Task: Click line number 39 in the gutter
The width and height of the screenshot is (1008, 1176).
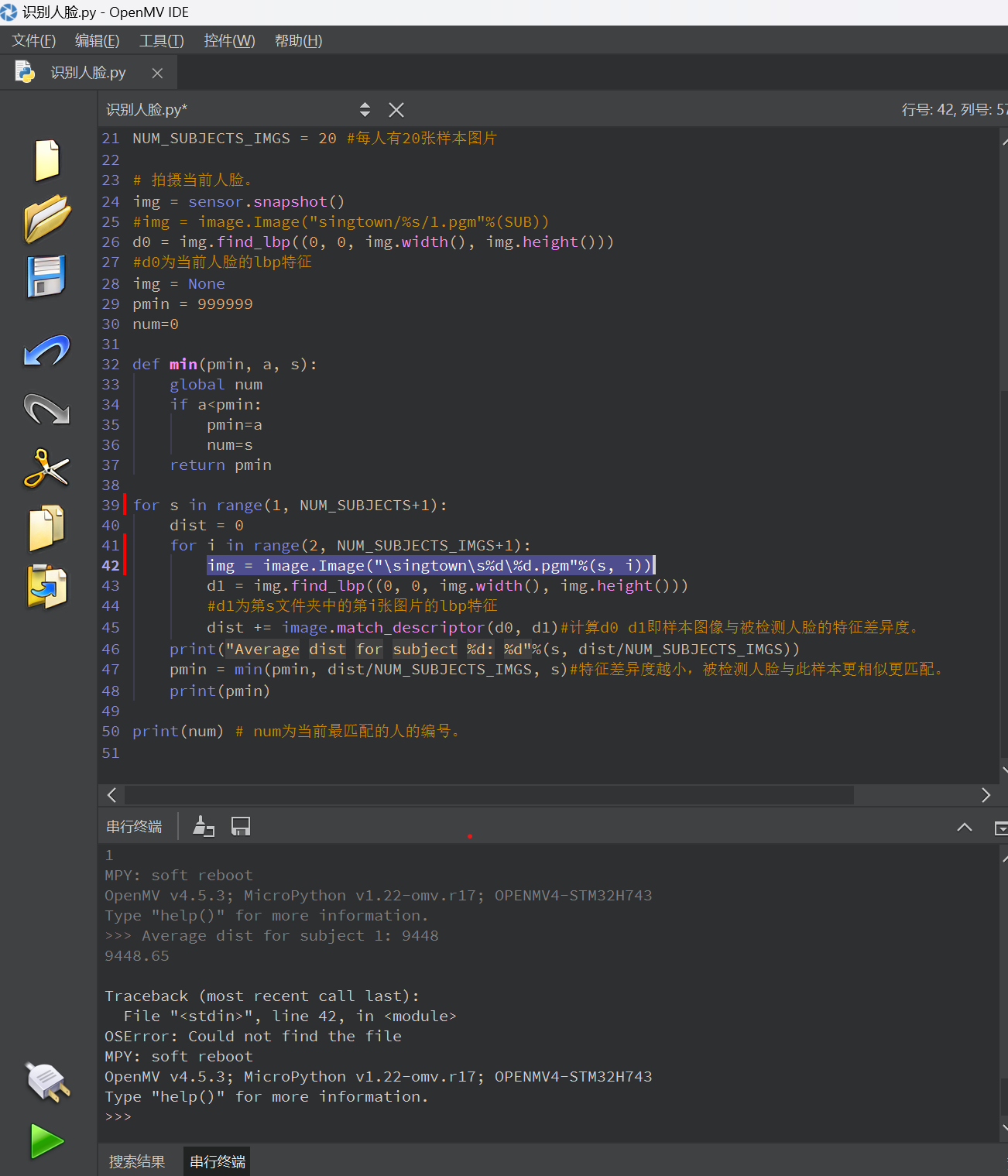Action: 111,505
